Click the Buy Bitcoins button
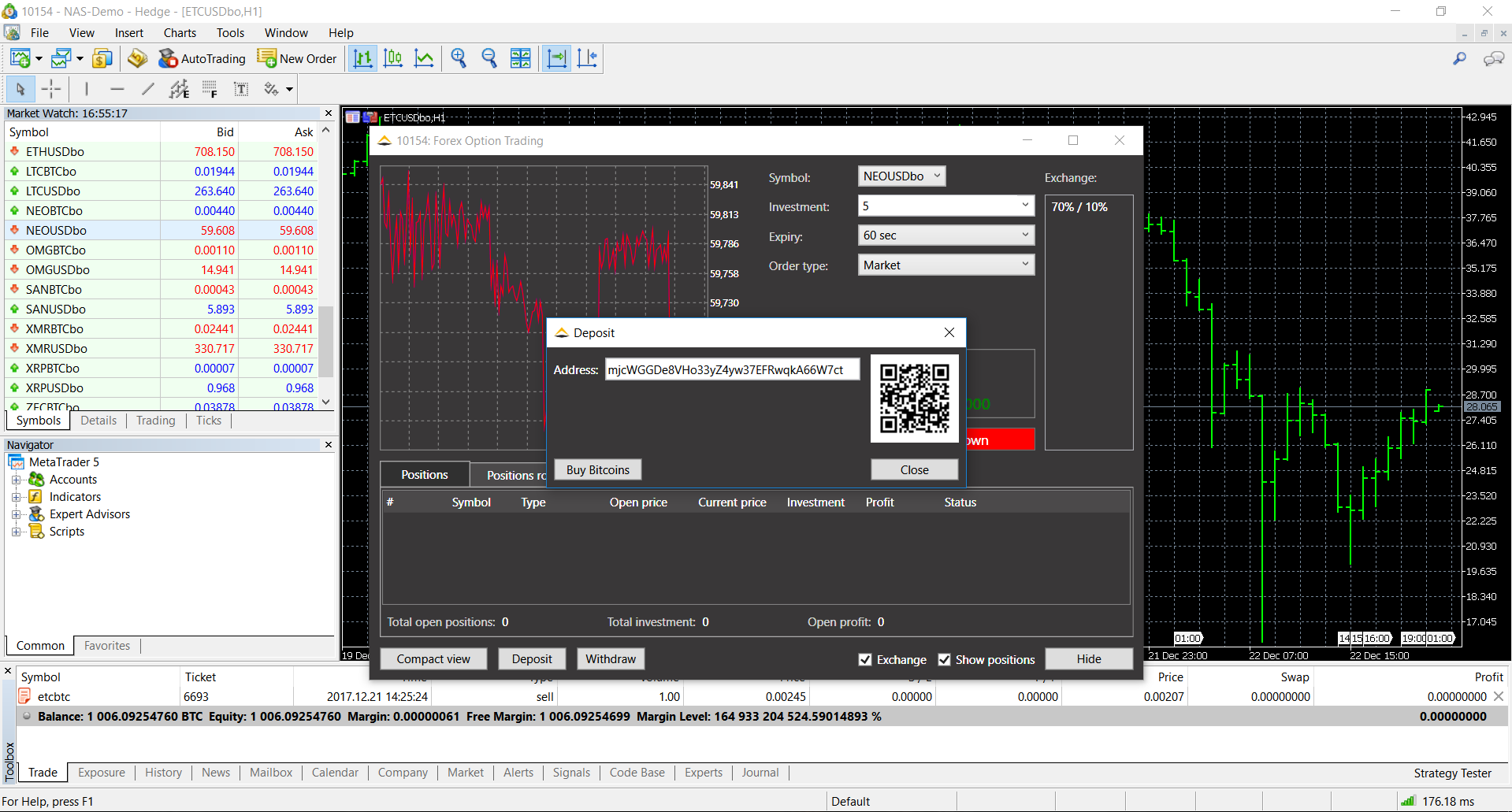The image size is (1512, 812). coord(598,470)
